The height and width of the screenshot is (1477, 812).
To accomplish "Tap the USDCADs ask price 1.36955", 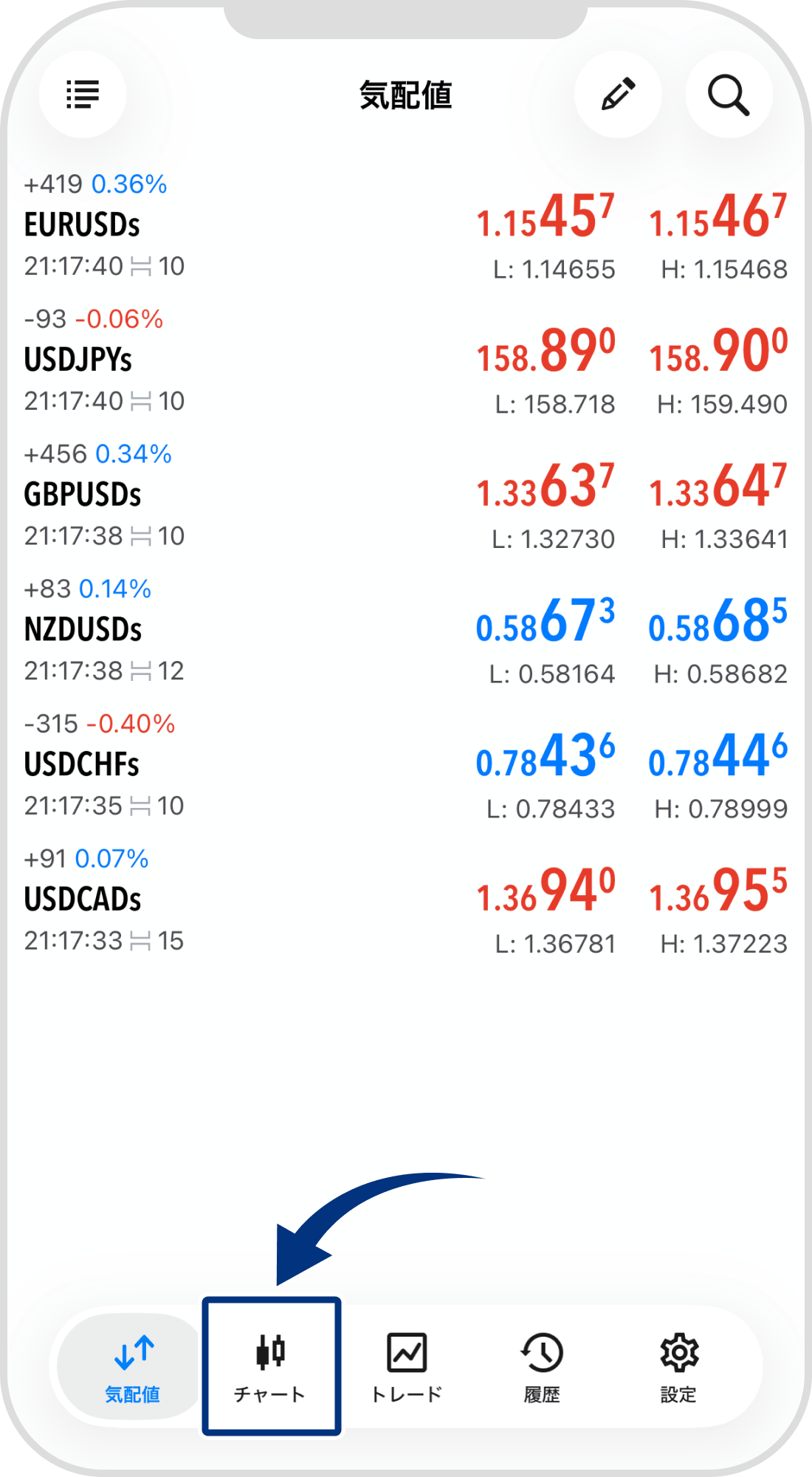I will point(718,891).
